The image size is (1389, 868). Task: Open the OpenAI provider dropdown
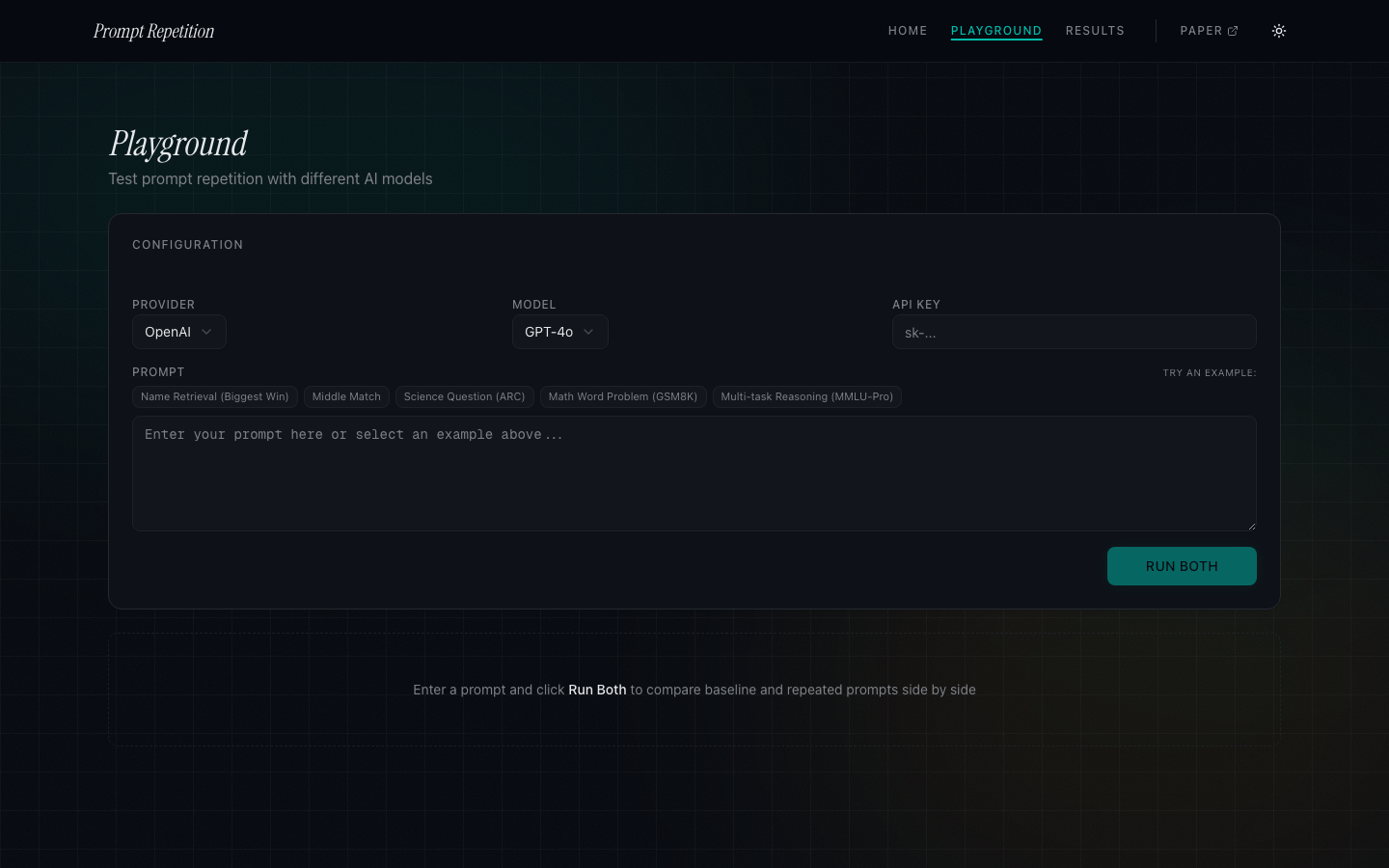coord(178,332)
